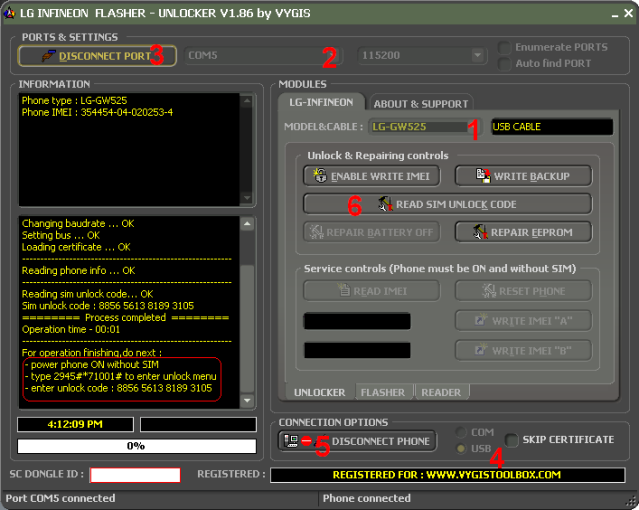The image size is (639, 510).
Task: Click the 0% progress bar
Action: pos(137,446)
